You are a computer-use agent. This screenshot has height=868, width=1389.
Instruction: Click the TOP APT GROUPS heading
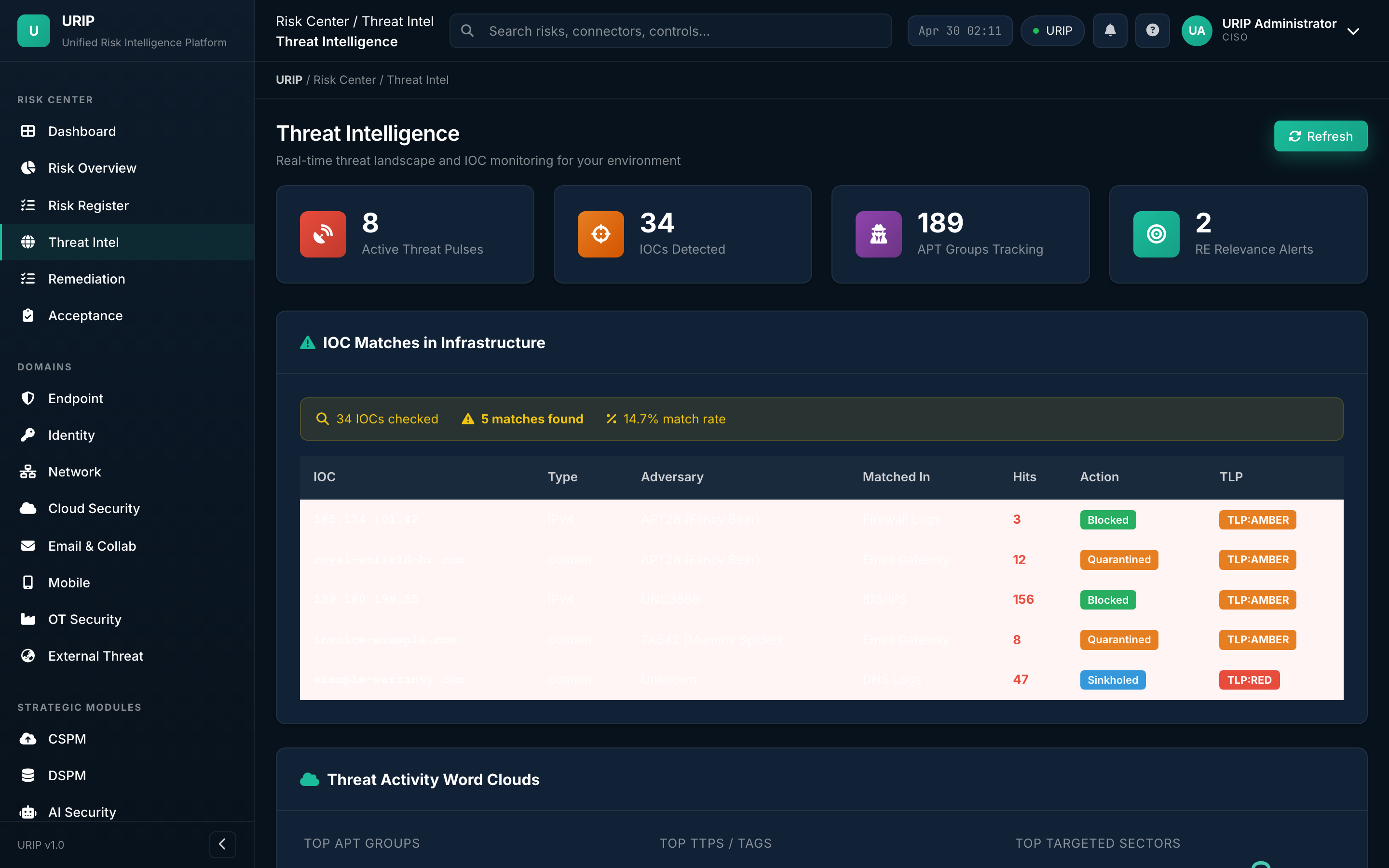pyautogui.click(x=362, y=843)
